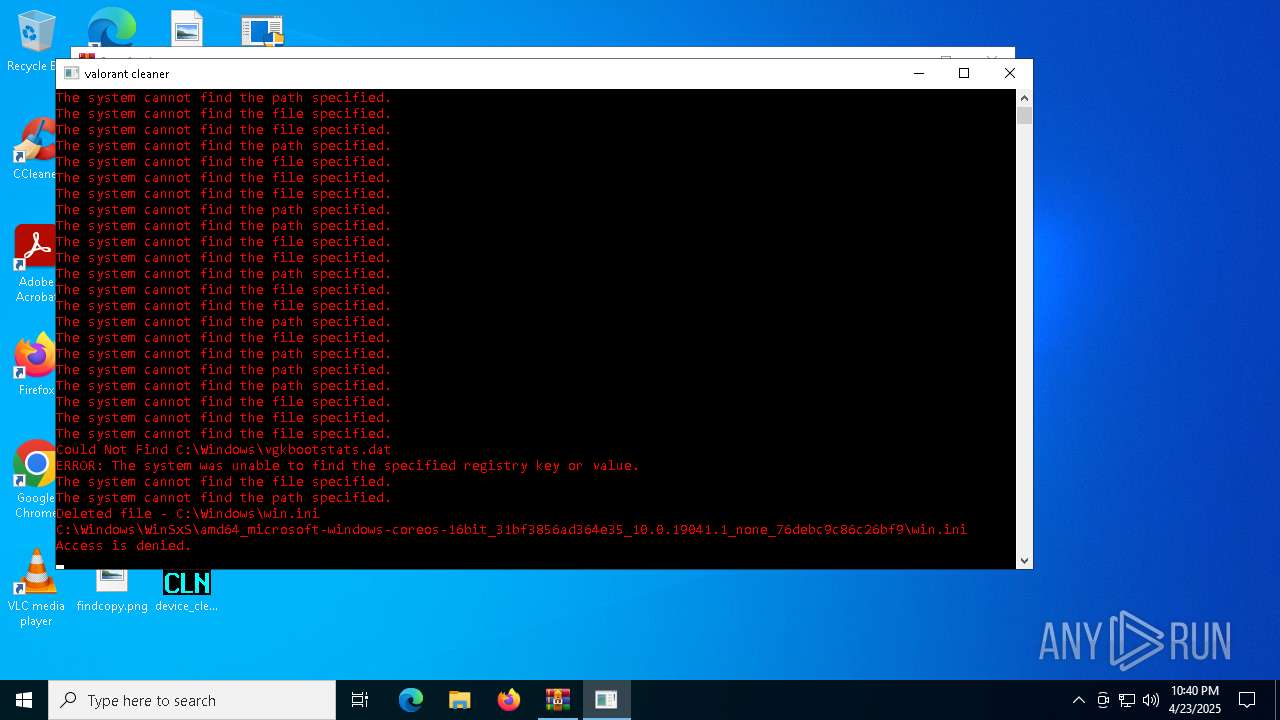The image size is (1280, 720).
Task: Open the Windows Start menu
Action: [24, 700]
